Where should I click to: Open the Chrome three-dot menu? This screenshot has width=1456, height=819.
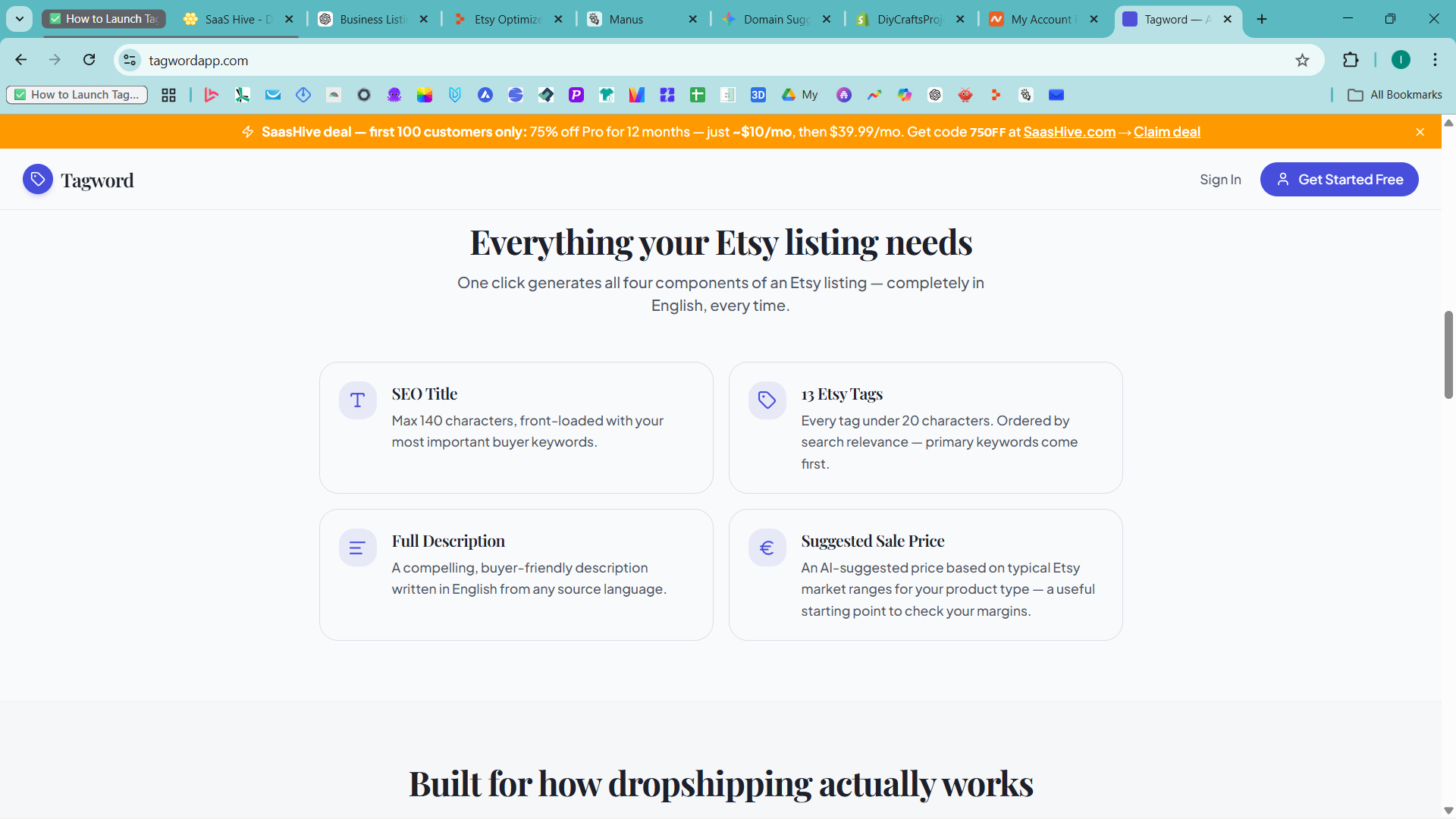1436,60
